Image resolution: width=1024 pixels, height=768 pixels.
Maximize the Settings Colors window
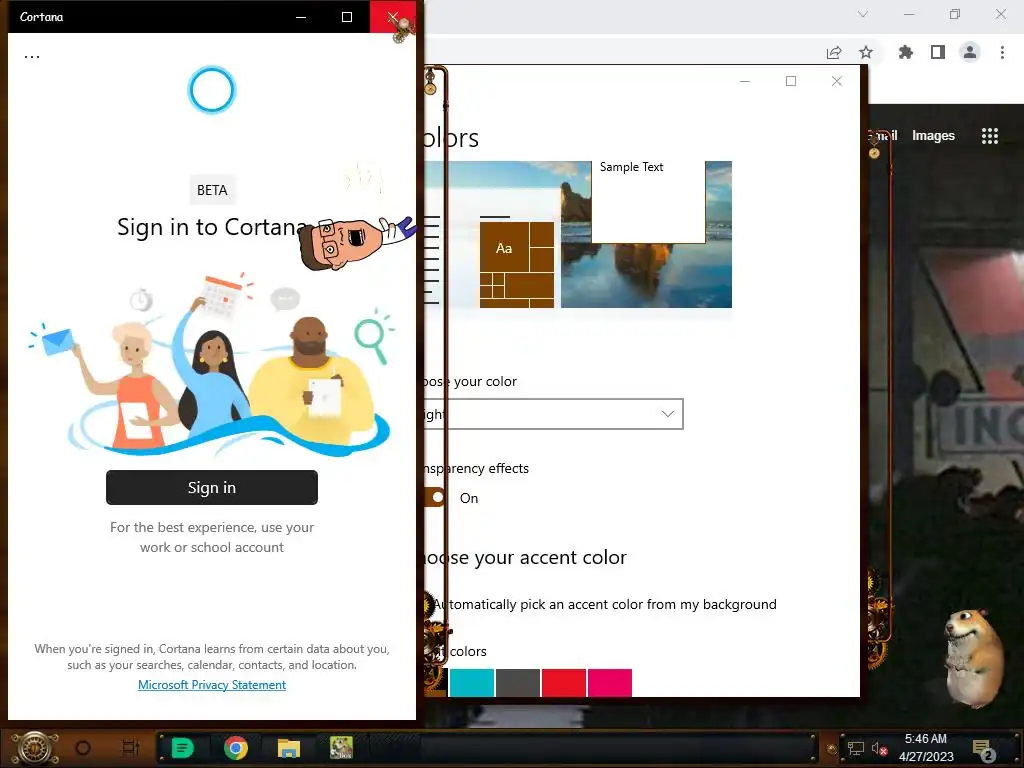coord(791,81)
